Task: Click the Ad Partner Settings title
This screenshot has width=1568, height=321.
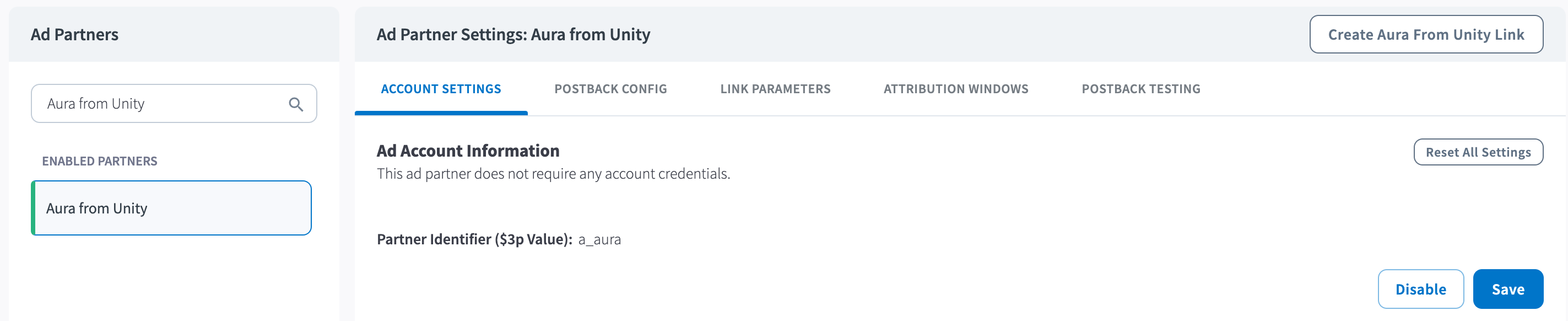Action: point(513,35)
